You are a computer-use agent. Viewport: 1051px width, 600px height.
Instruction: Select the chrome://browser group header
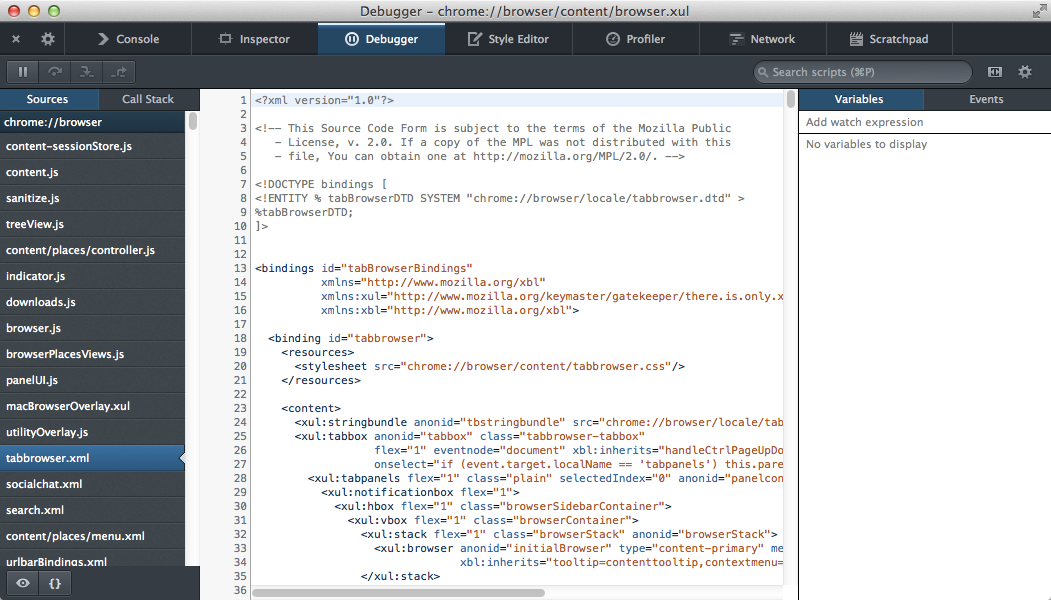pyautogui.click(x=92, y=122)
